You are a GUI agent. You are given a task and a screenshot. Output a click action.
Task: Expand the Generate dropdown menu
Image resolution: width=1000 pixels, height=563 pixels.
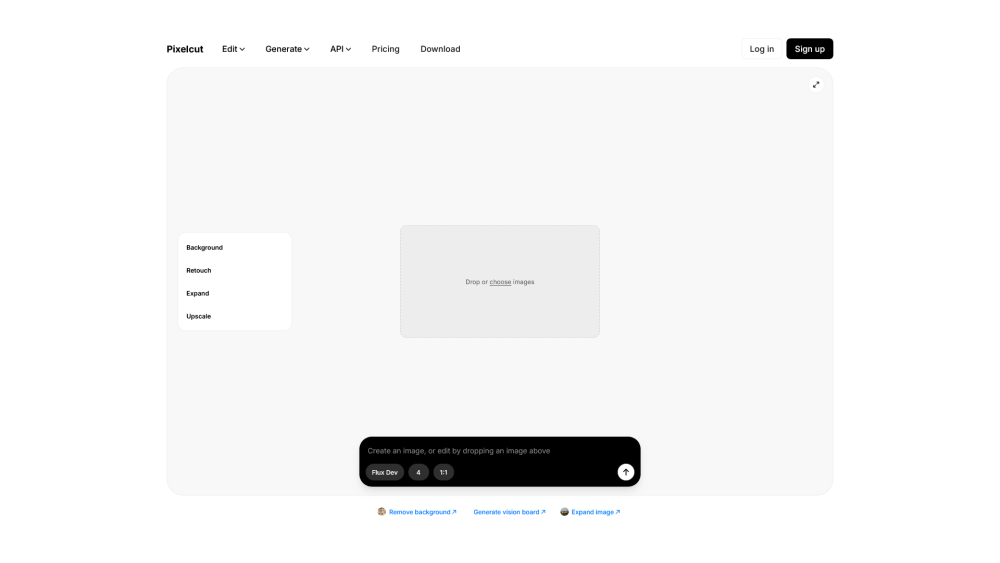point(287,49)
